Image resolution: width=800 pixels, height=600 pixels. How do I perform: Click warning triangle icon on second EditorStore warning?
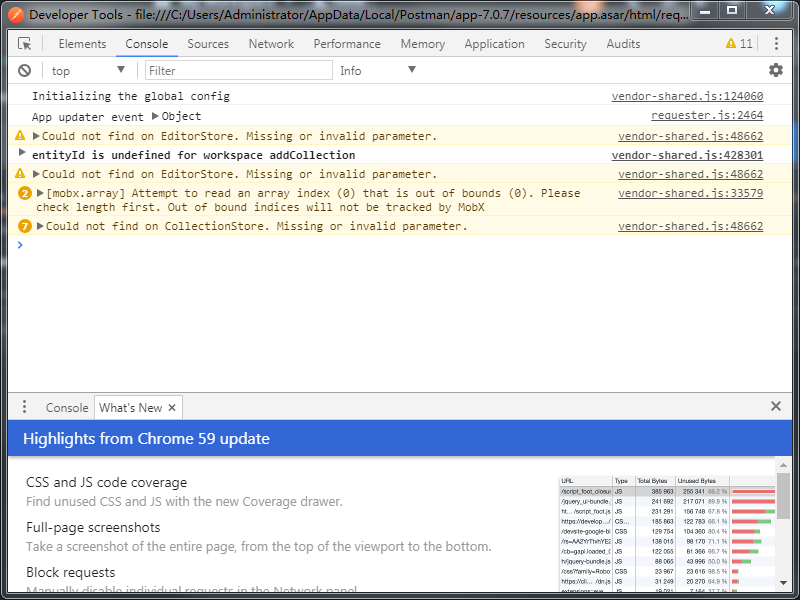pos(20,173)
